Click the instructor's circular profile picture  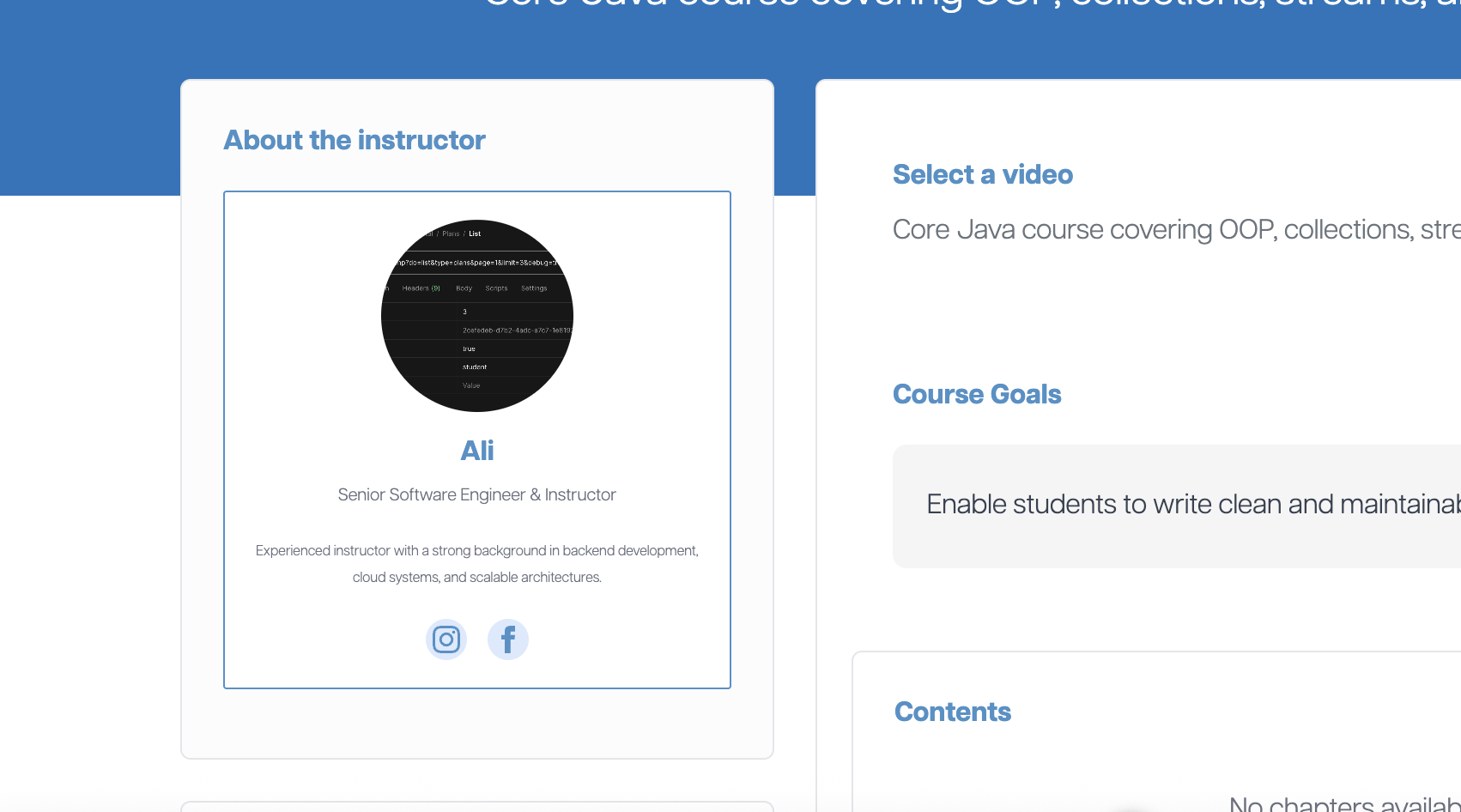[477, 316]
